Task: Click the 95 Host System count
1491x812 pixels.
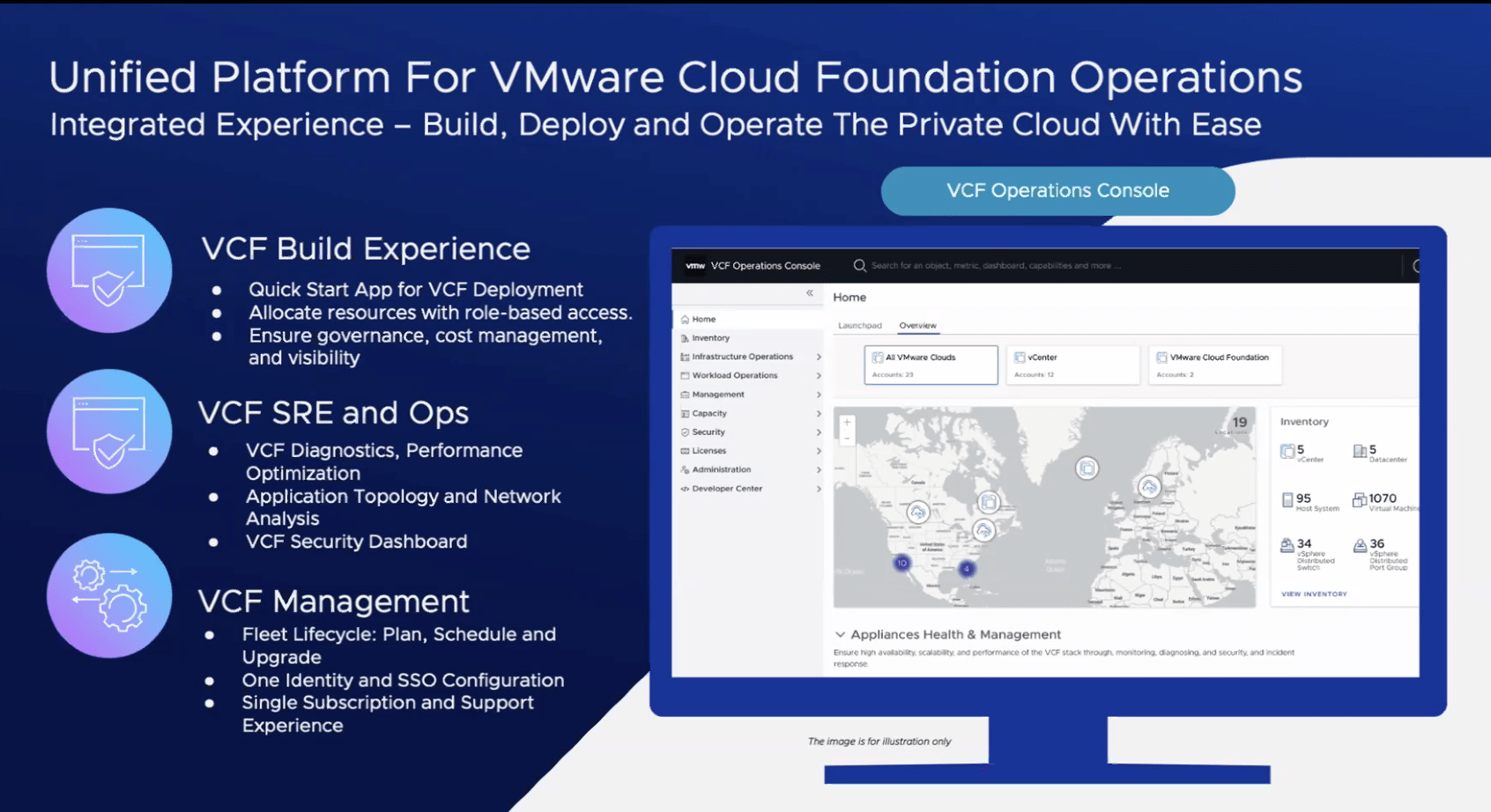Action: click(x=1303, y=498)
